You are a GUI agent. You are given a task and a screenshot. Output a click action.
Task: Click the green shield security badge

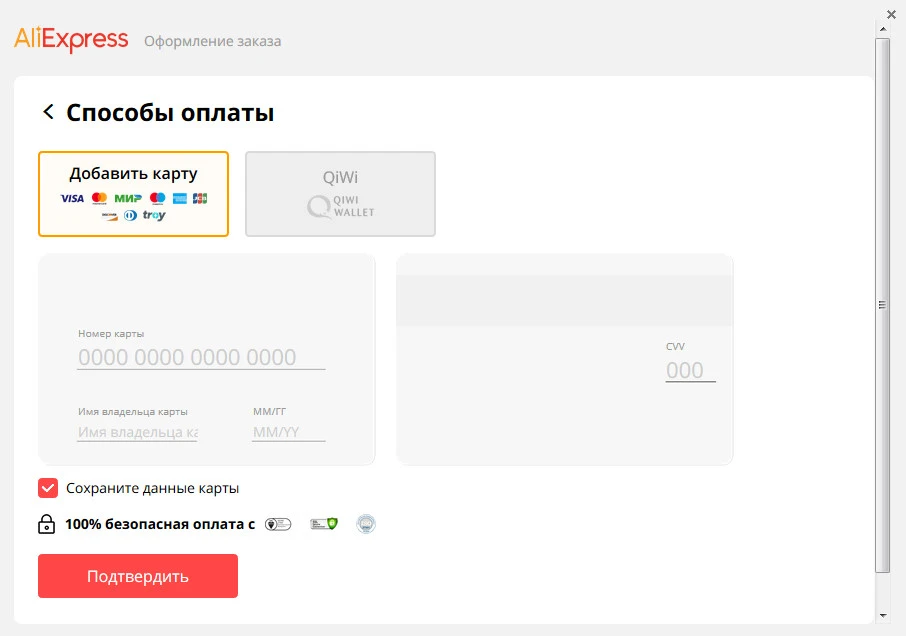pos(324,523)
